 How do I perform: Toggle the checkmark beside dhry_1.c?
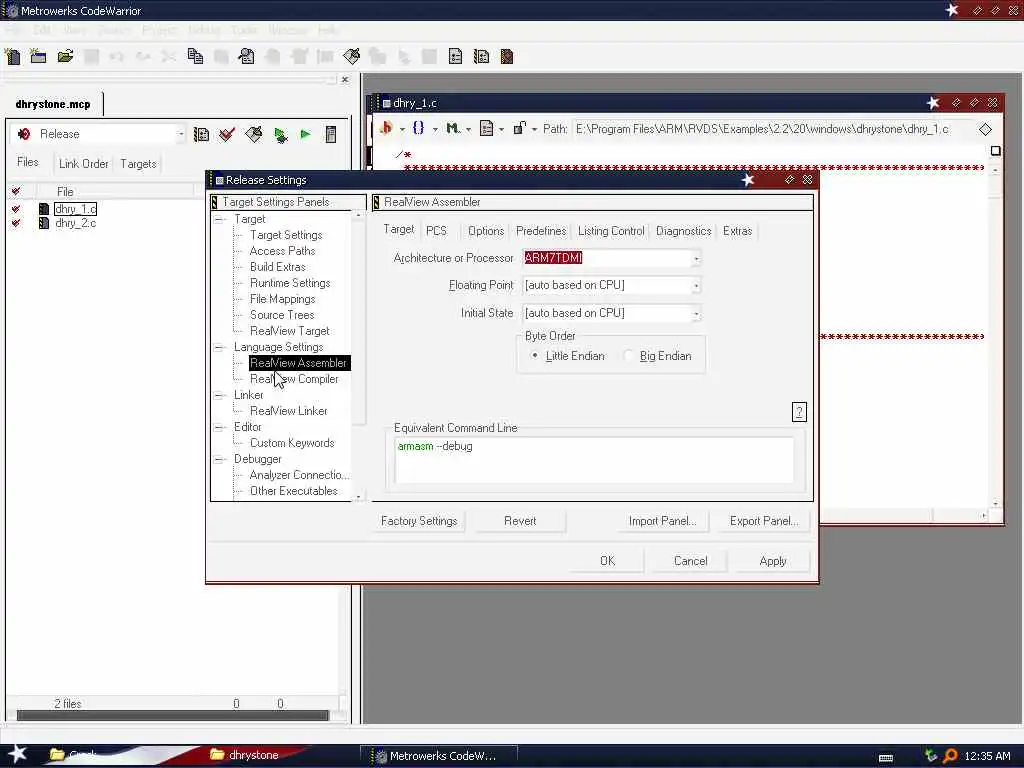16,209
